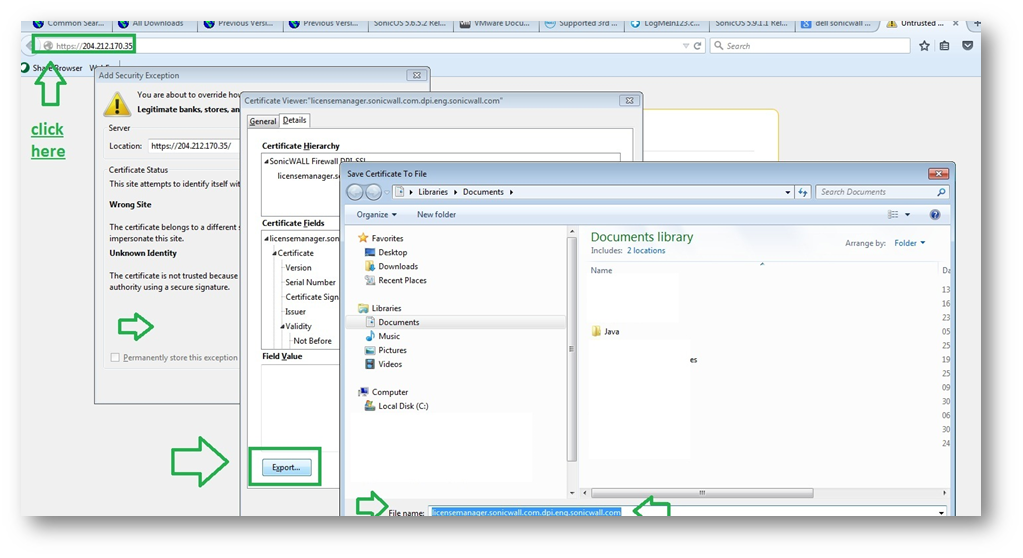Image resolution: width=1023 pixels, height=558 pixels.
Task: Click the help icon in Save dialog
Action: pos(935,215)
